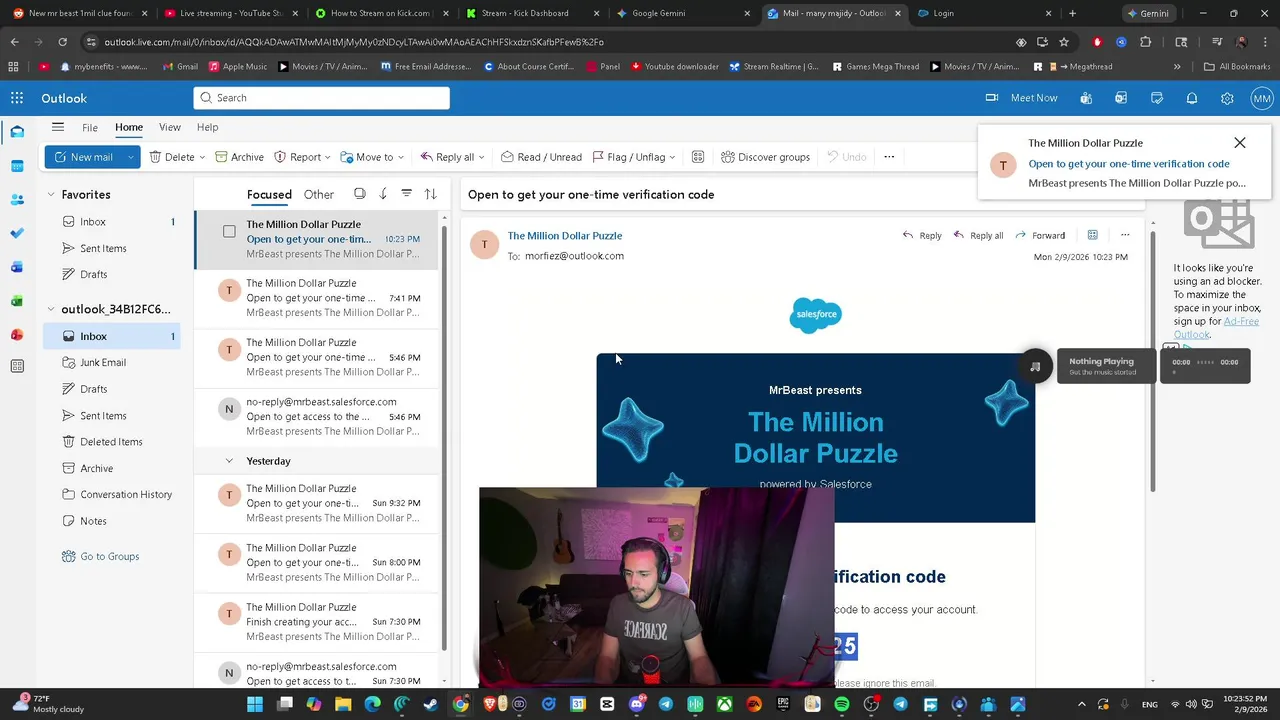Expand Delete dropdown arrow
Image resolution: width=1280 pixels, height=720 pixels.
[202, 157]
